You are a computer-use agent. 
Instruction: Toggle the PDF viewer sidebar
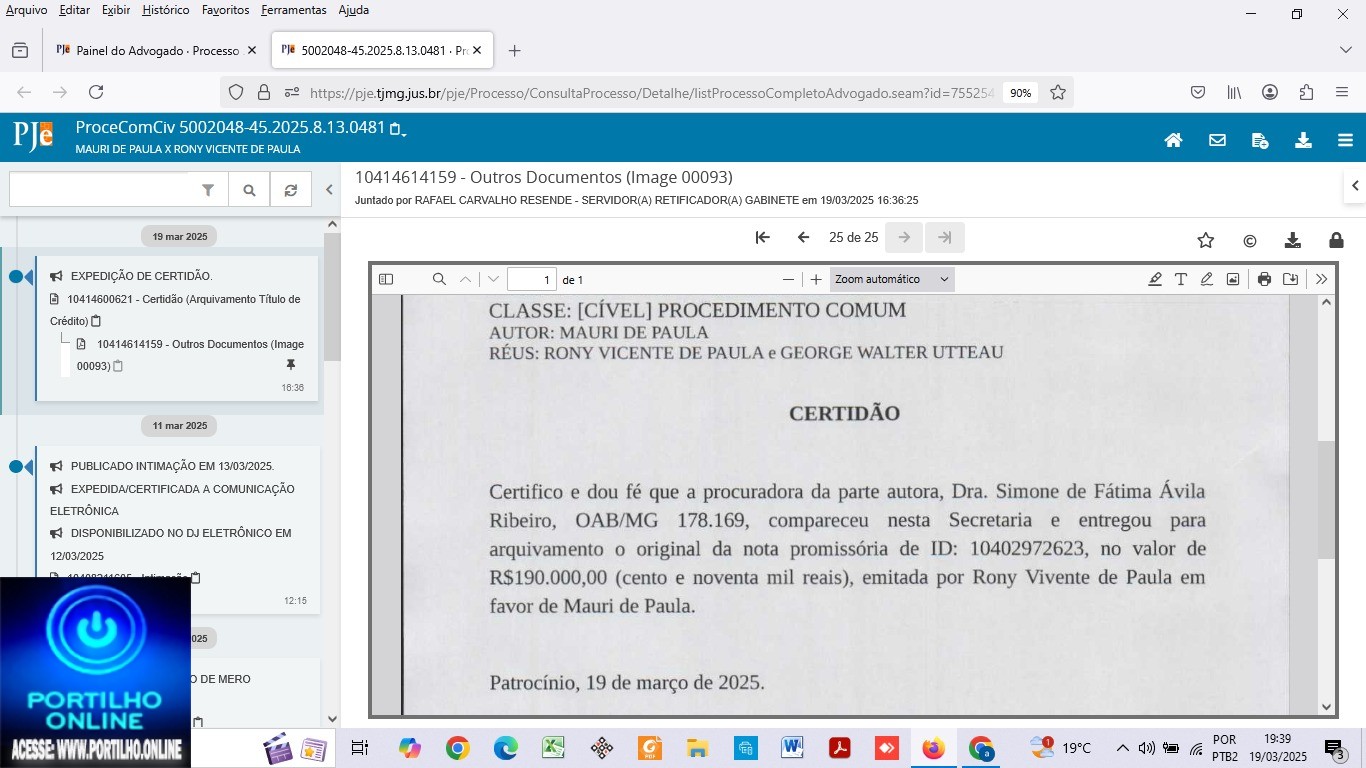(386, 280)
